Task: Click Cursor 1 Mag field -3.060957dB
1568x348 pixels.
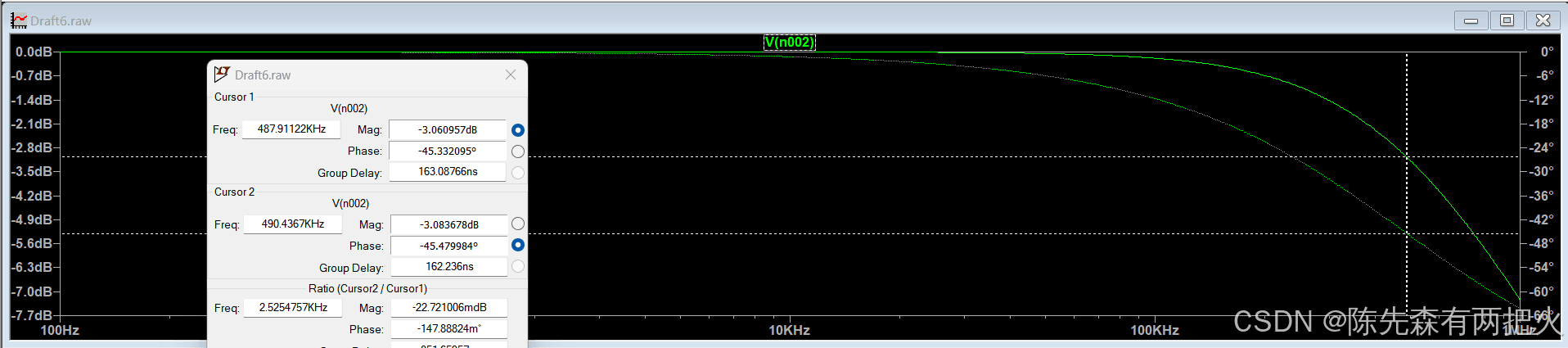Action: coord(448,129)
